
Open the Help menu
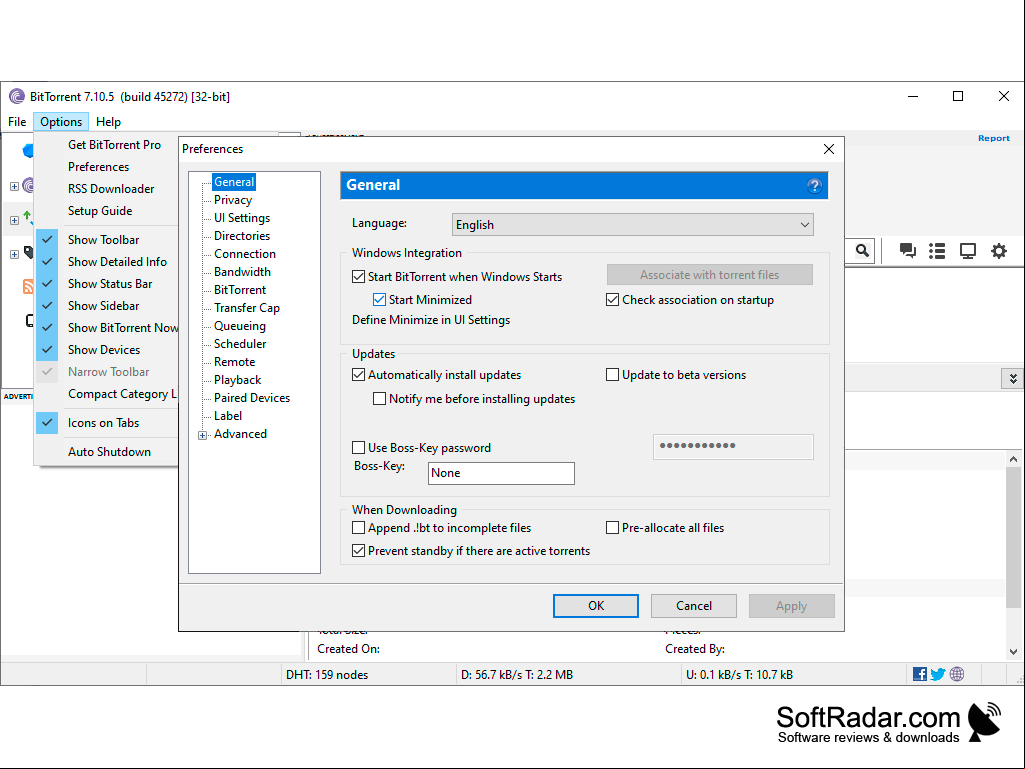[x=109, y=122]
